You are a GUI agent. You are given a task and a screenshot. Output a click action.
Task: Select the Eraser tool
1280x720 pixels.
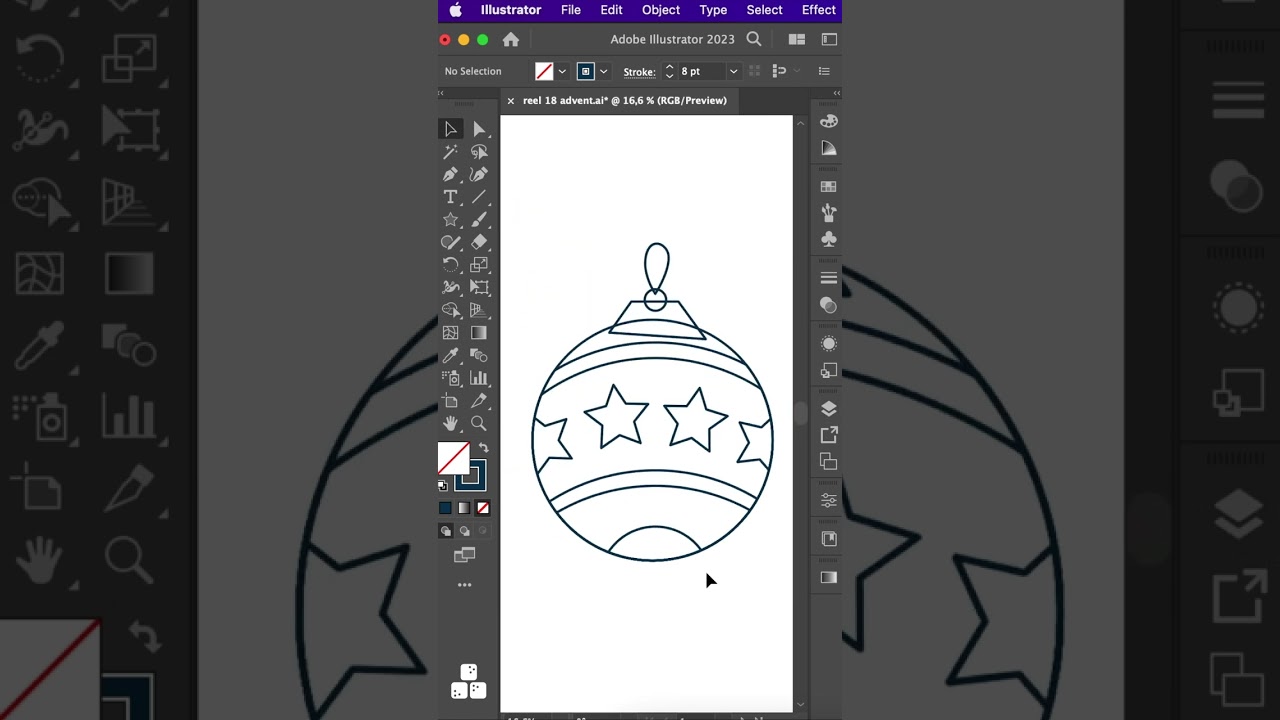pos(479,242)
